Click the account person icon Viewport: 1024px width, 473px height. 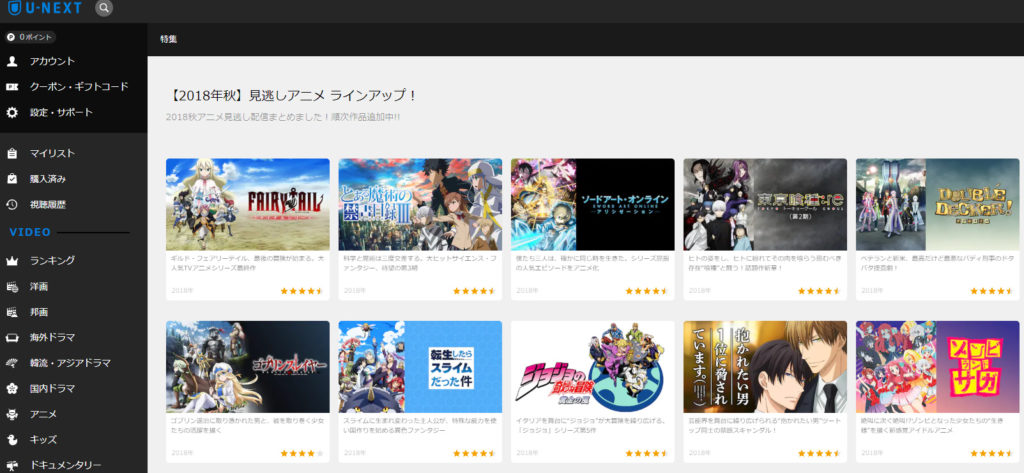click(x=12, y=61)
